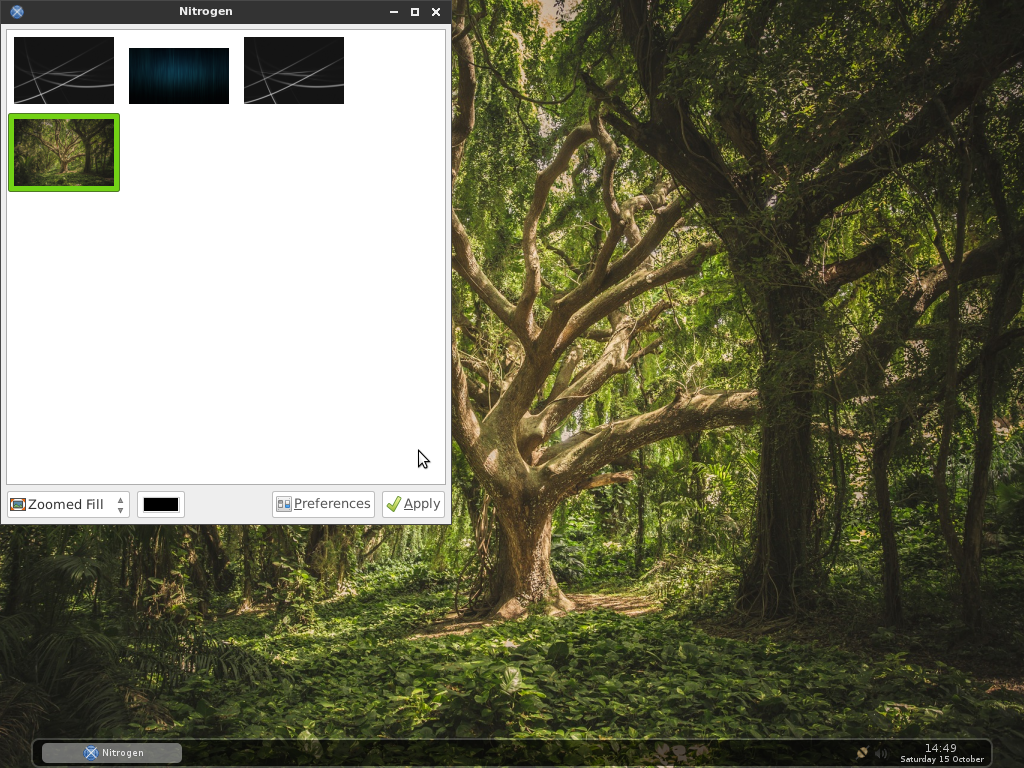Click the volume speaker icon in system tray

coord(881,753)
